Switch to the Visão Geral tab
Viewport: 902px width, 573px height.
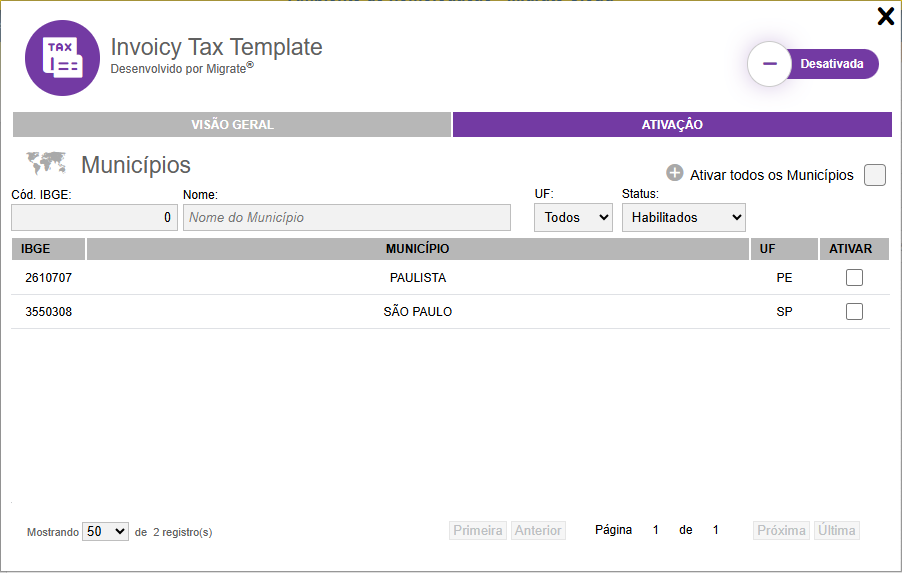tap(232, 125)
